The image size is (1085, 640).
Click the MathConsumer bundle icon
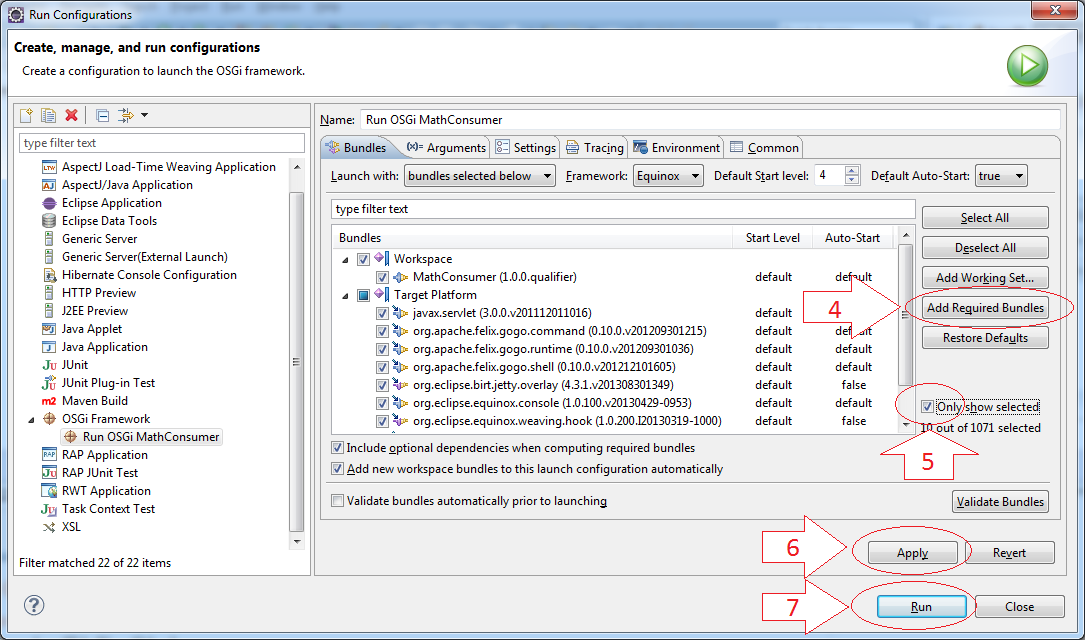tap(401, 277)
